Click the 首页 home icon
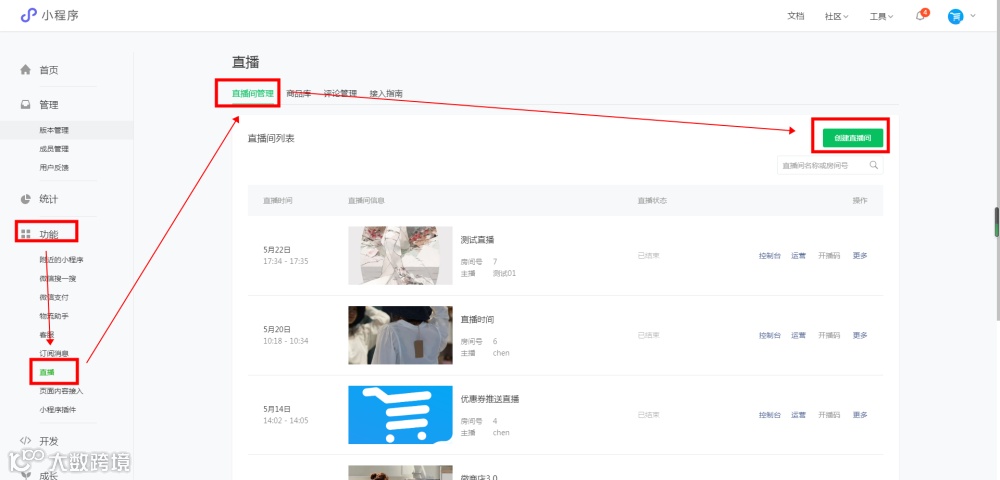The height and width of the screenshot is (480, 1000). 26,69
